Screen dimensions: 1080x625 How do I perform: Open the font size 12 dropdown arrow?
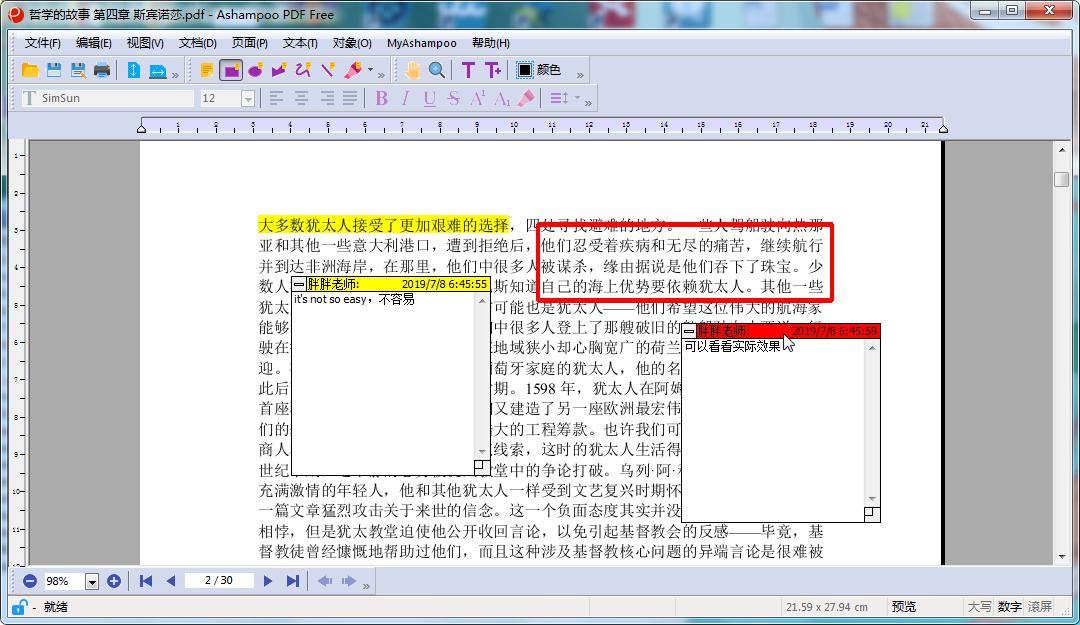click(x=248, y=99)
